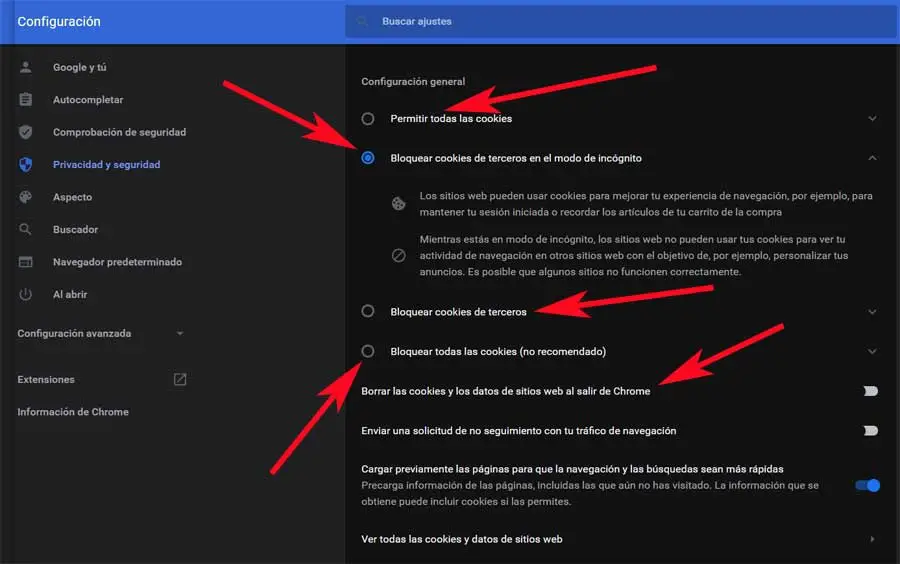Select Bloquear cookies de terceros en el modo de incógnito radio

pos(368,158)
